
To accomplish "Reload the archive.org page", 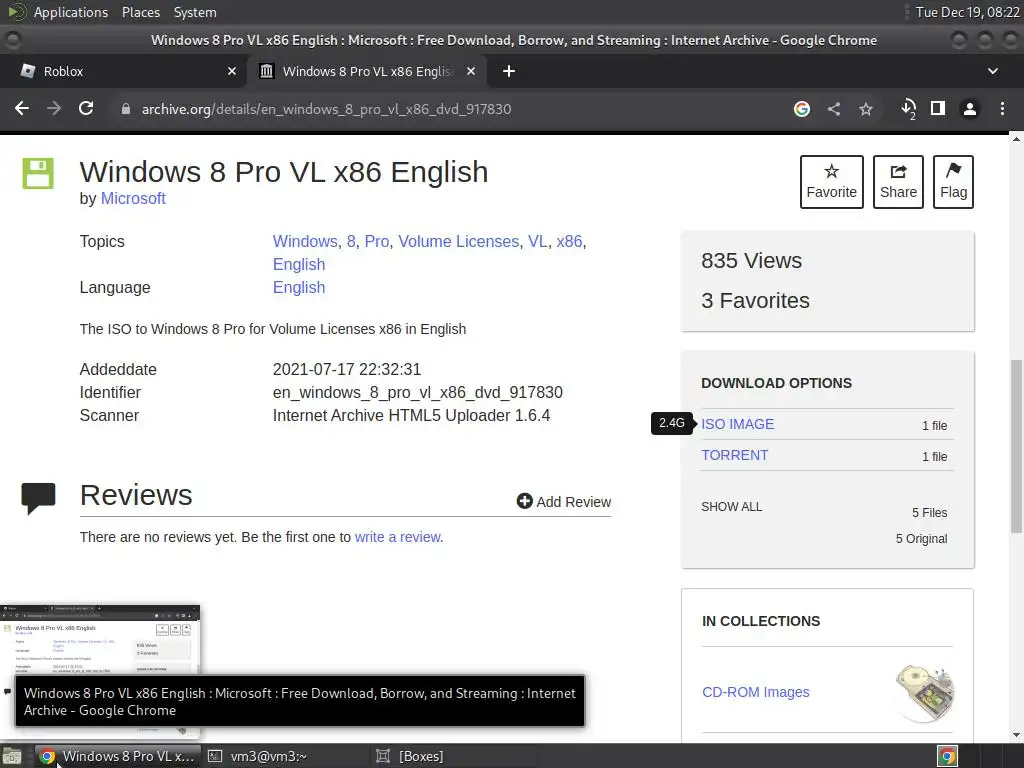I will pos(86,108).
